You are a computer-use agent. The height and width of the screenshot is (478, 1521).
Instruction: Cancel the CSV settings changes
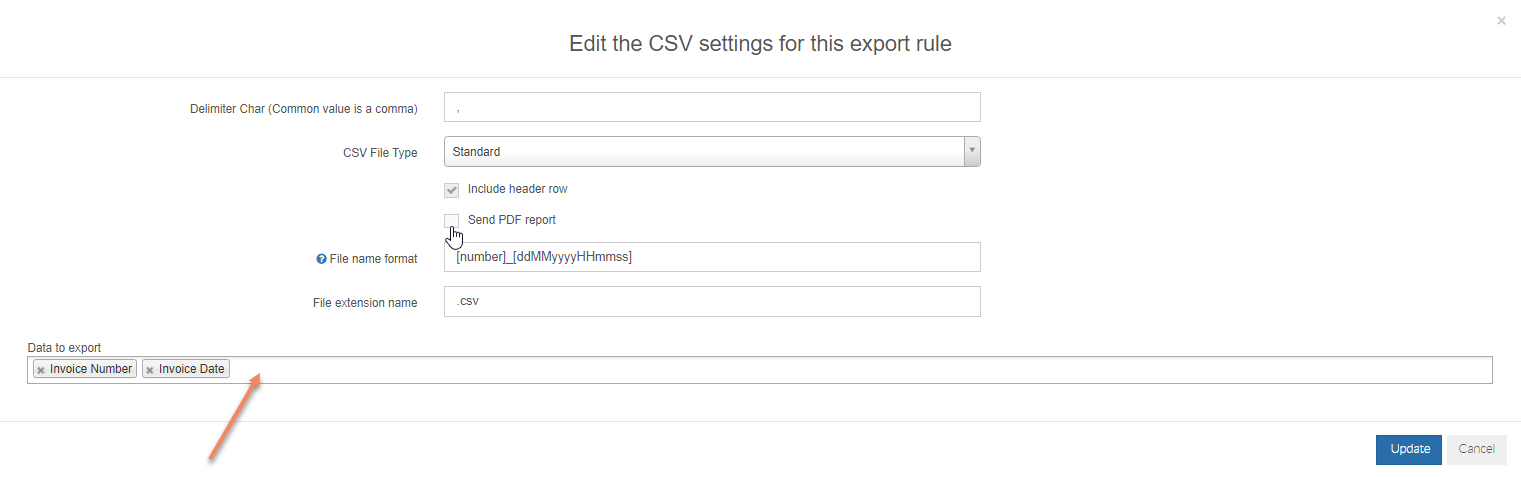[x=1477, y=450]
